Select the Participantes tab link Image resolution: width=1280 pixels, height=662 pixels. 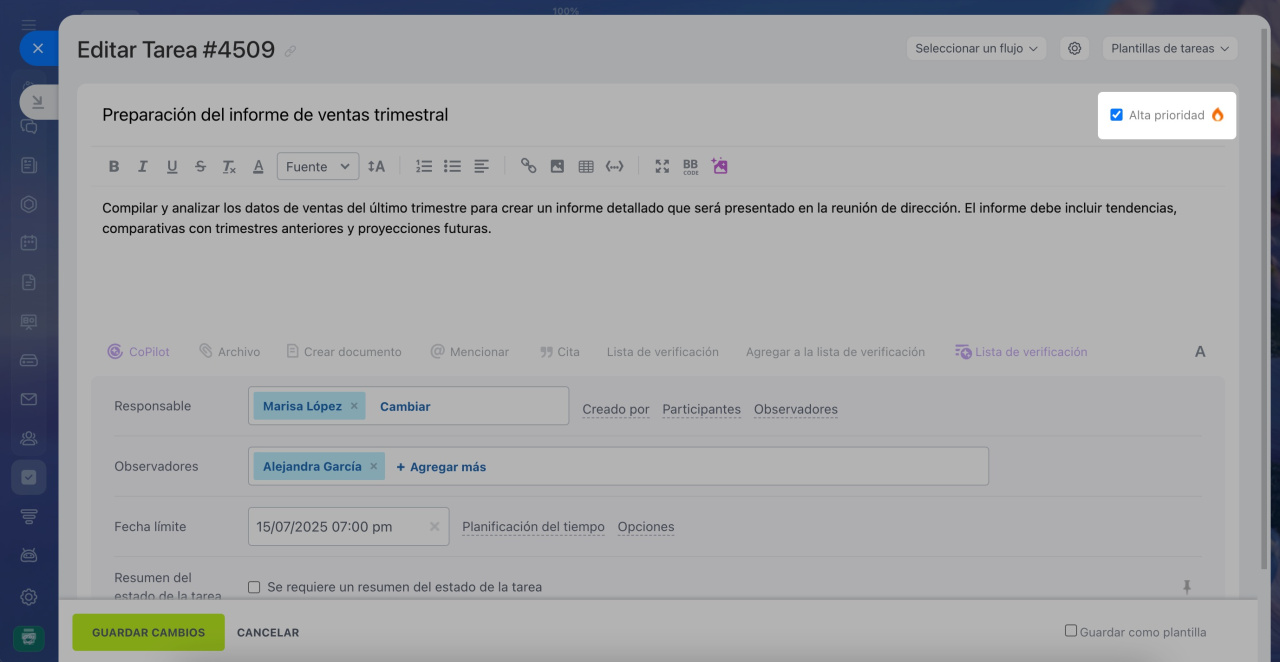coord(701,409)
